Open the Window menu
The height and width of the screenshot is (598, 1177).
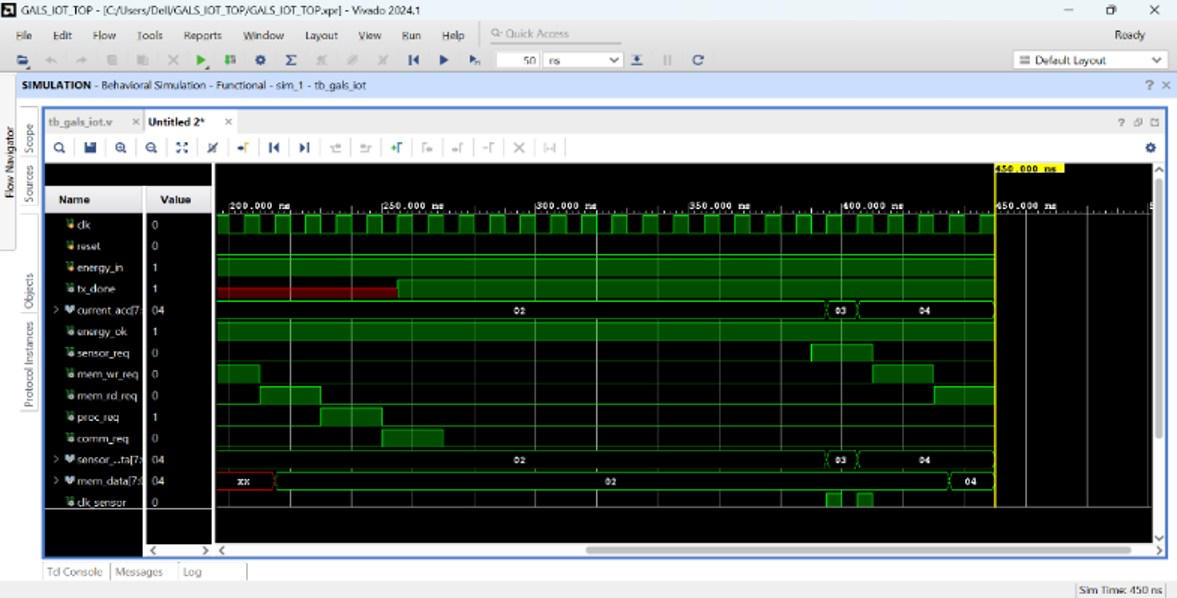(263, 35)
